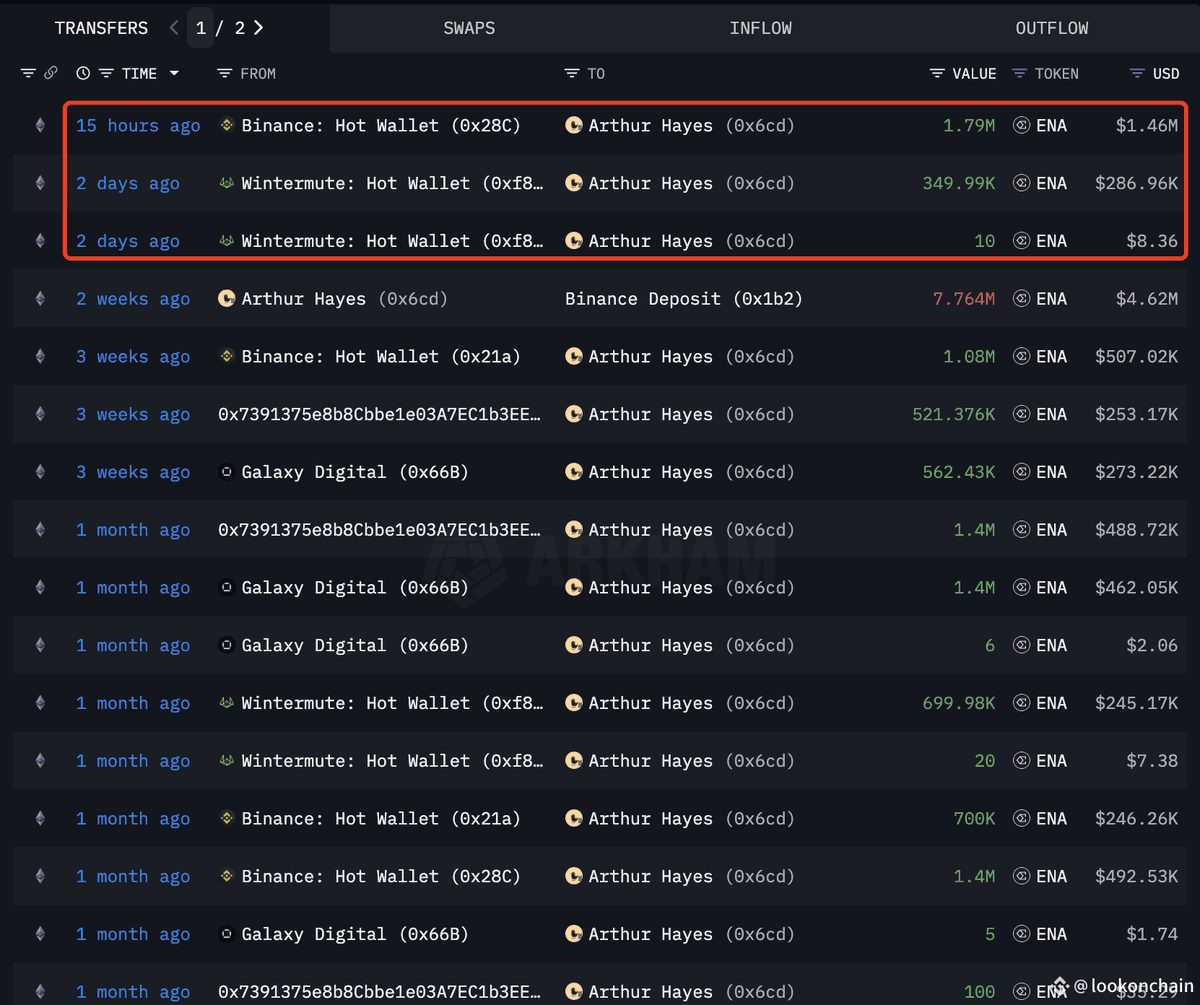Open Galaxy Digital (0x66B) in 562.43K row
The width and height of the screenshot is (1200, 1005).
pyautogui.click(x=355, y=472)
